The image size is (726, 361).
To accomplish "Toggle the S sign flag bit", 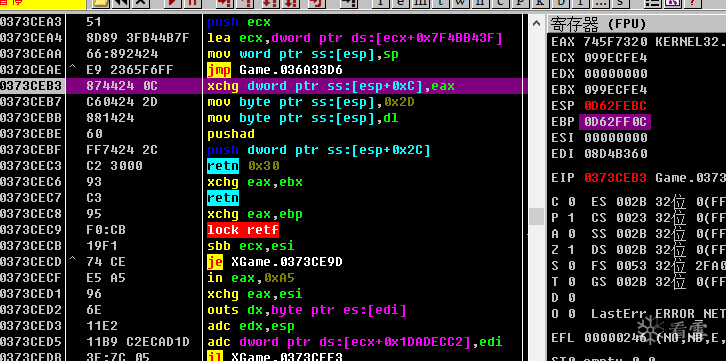I will tap(572, 266).
